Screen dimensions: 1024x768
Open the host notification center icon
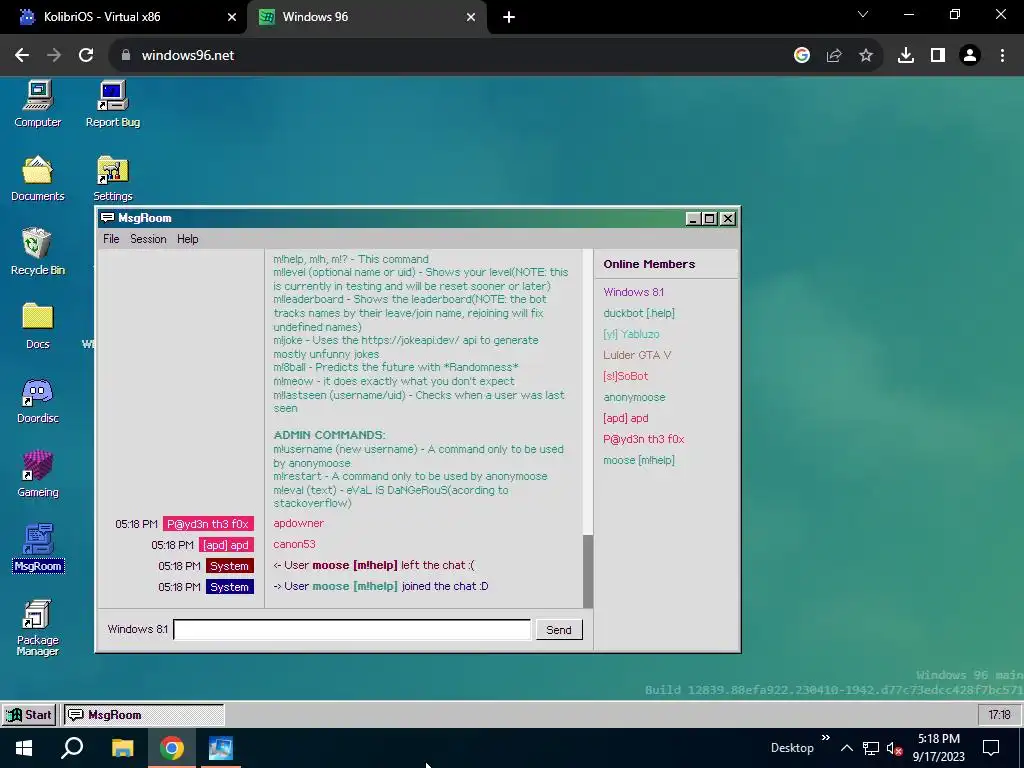coord(991,748)
